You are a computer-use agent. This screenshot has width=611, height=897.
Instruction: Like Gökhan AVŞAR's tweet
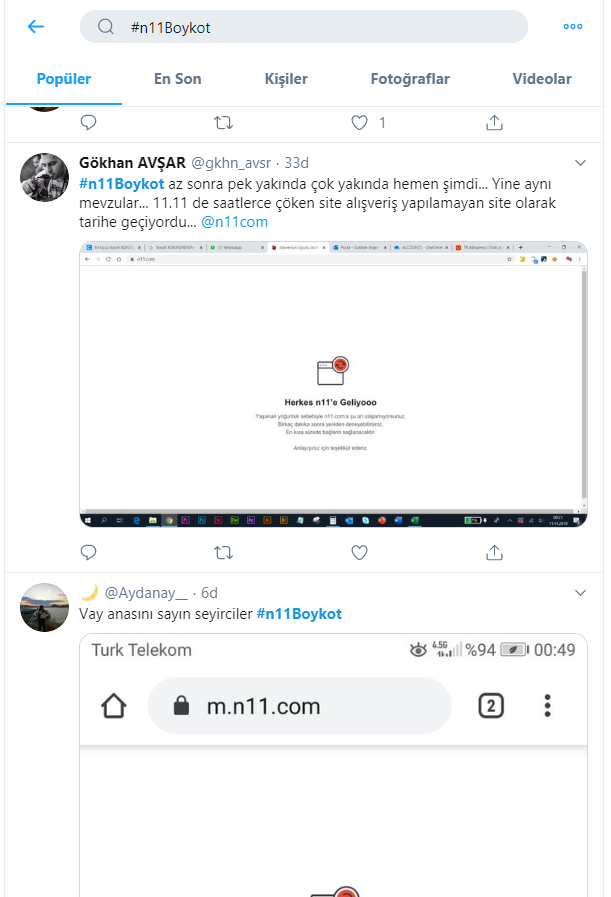[x=359, y=552]
